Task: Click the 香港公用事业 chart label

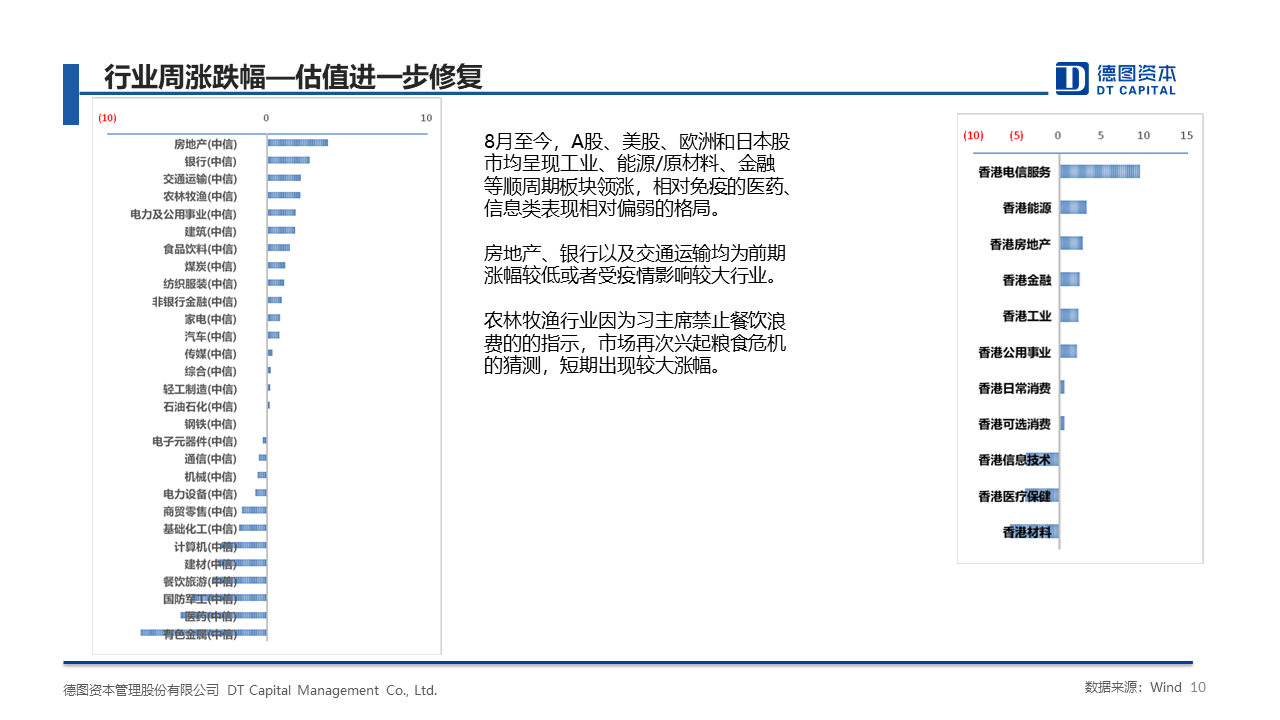Action: pyautogui.click(x=1014, y=352)
